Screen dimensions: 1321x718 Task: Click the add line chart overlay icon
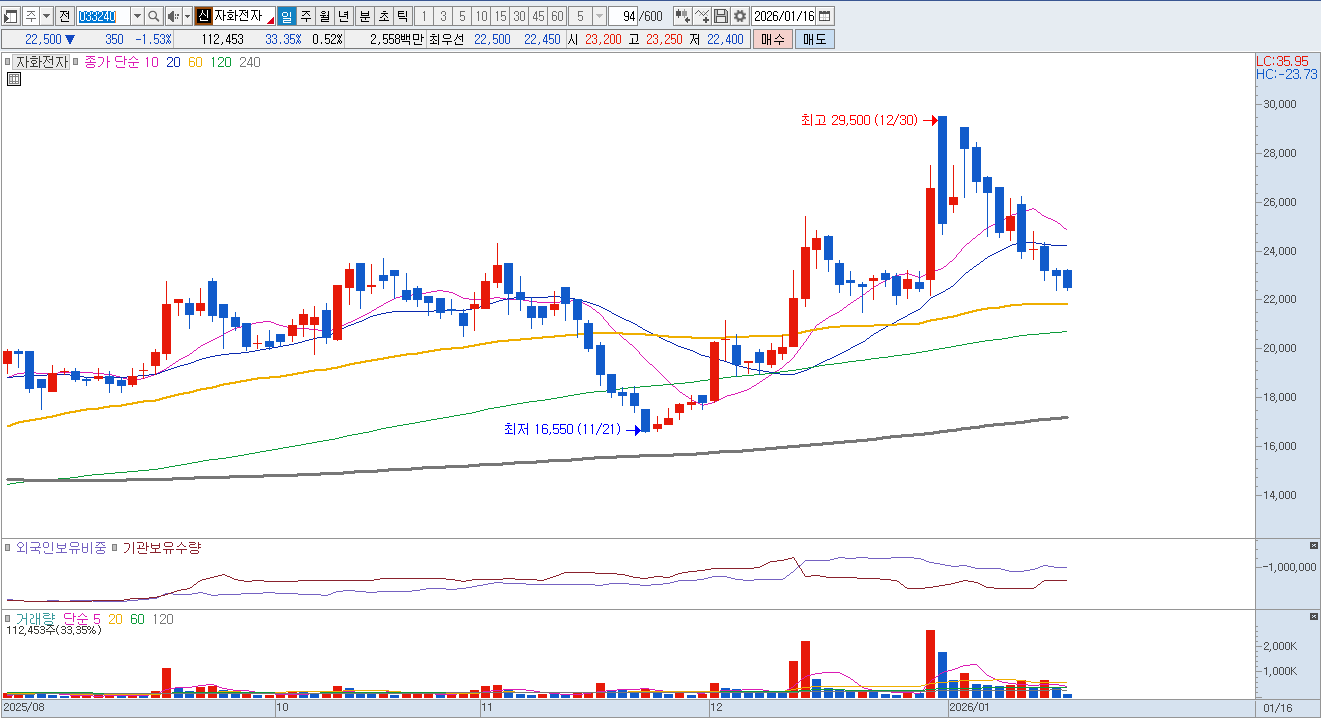701,16
